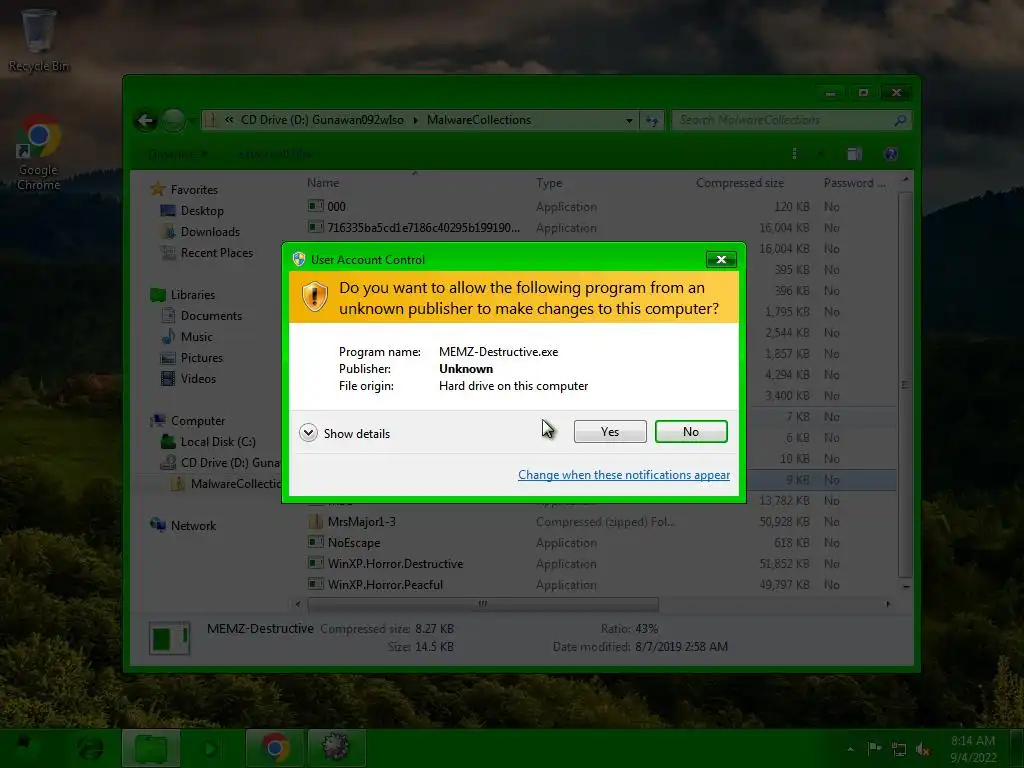Screen dimensions: 1024x768
Task: Sort by Type column header
Action: (549, 183)
